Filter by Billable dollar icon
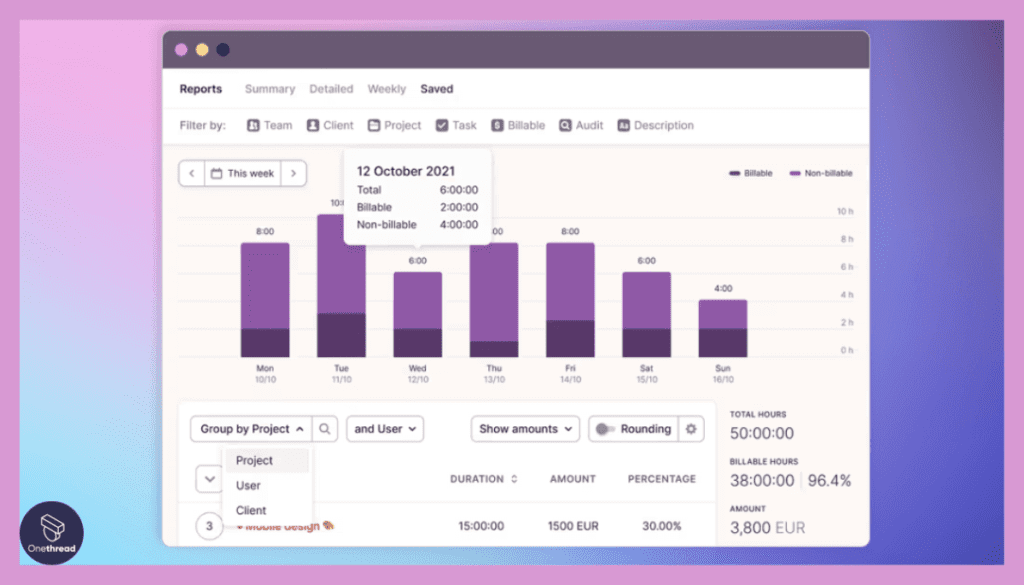Screen dimensions: 1024x585 [497, 125]
